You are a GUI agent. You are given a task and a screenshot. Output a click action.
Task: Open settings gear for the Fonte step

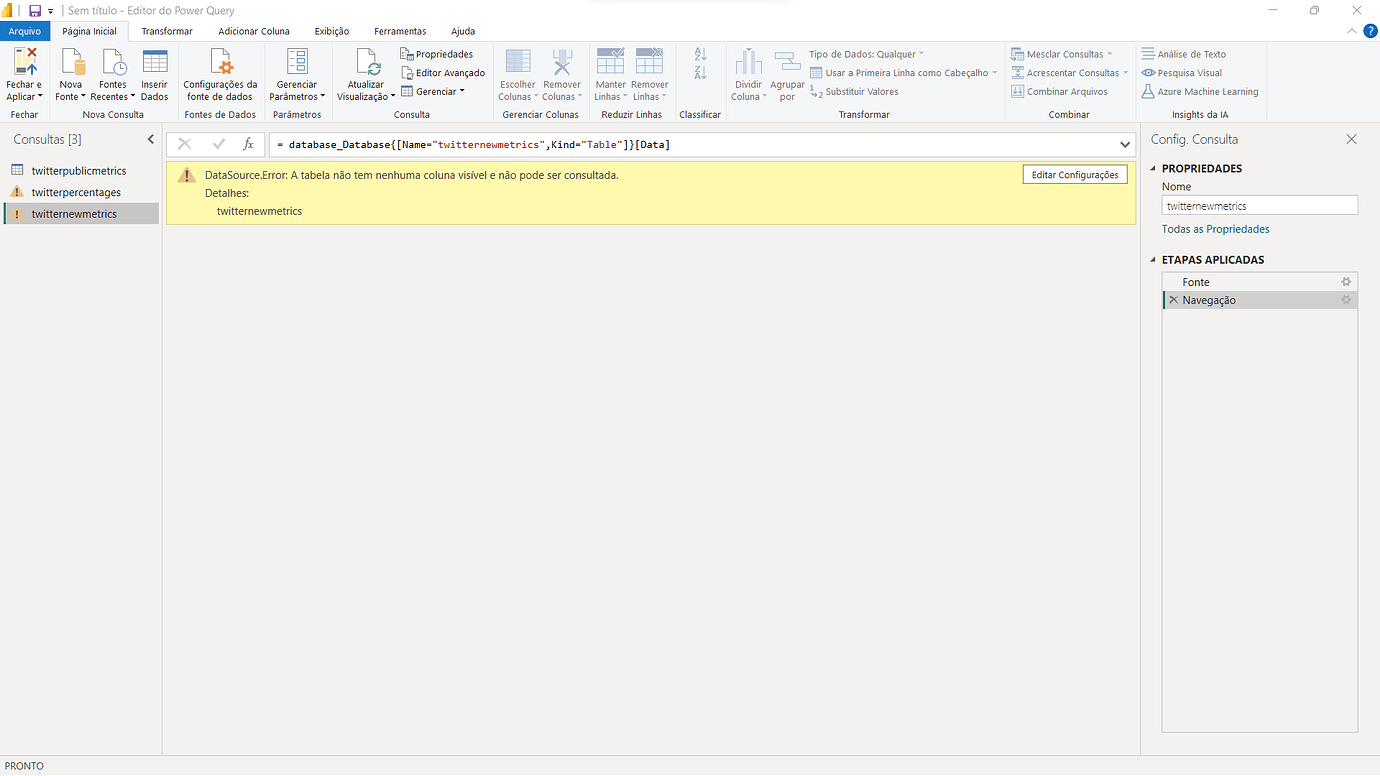click(1346, 281)
